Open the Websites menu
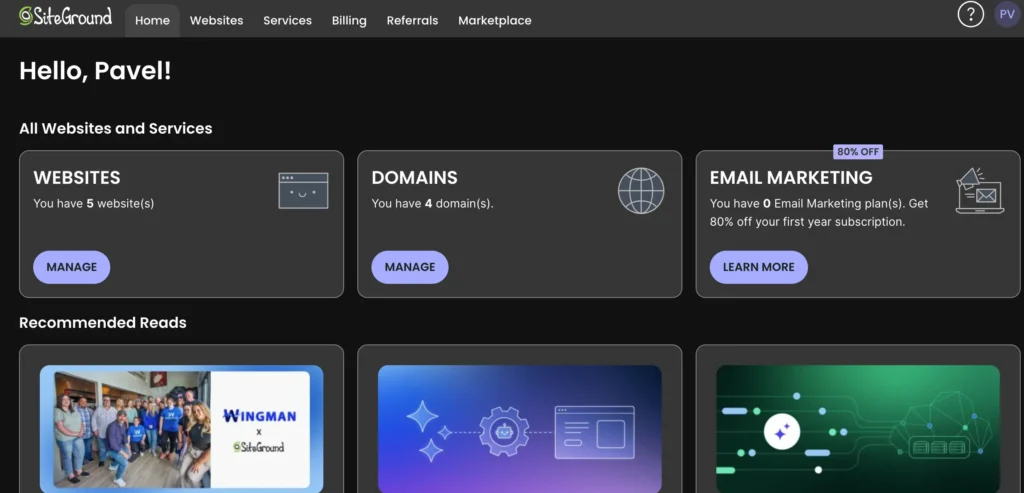 point(216,20)
